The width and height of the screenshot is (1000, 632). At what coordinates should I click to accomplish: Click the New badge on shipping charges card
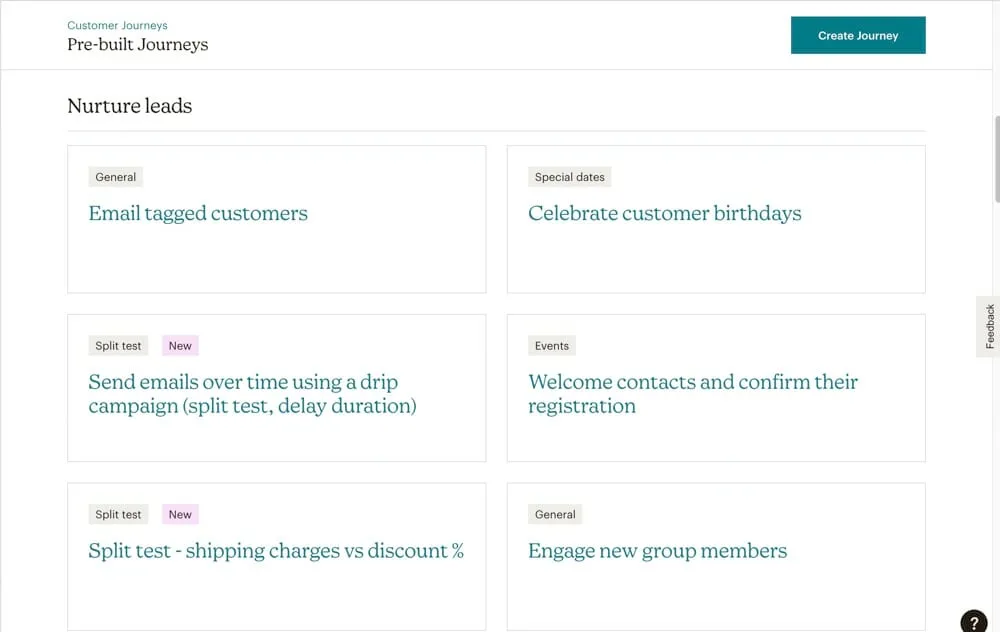[180, 515]
